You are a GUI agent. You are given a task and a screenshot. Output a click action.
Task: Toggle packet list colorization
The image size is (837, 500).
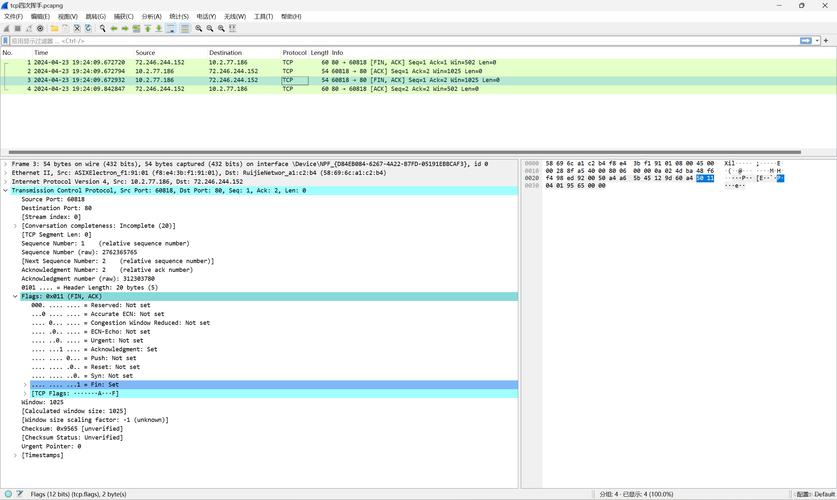pos(185,28)
